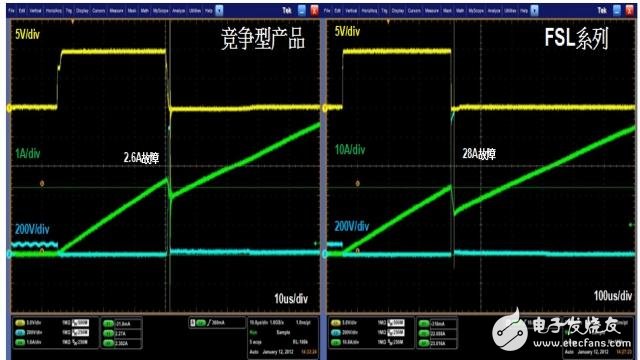This screenshot has height=360, width=640.
Task: Open Display menu in right FSL window
Action: pos(398,11)
